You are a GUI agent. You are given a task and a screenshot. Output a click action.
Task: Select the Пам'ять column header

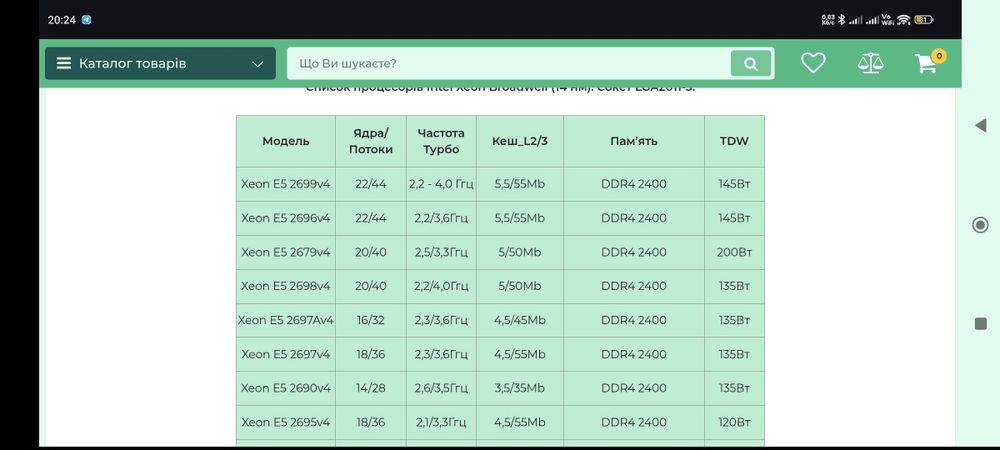pyautogui.click(x=634, y=142)
